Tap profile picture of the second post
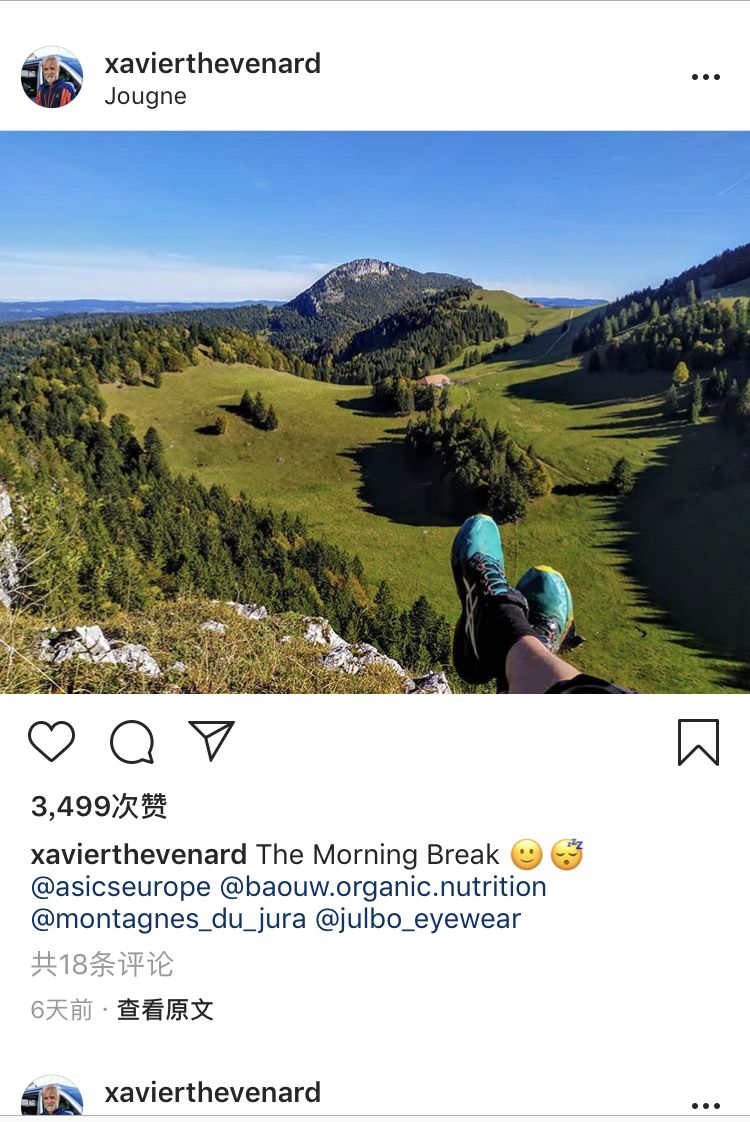 tap(52, 1098)
